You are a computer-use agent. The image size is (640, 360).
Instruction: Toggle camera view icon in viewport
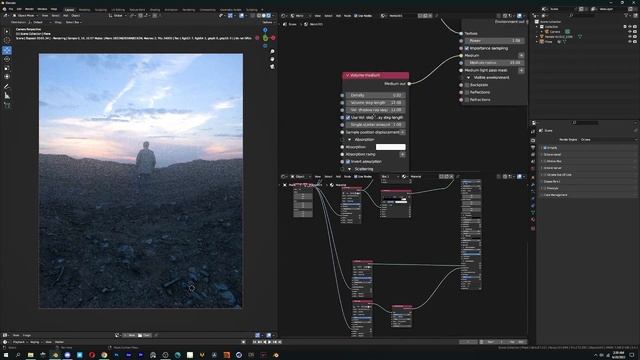point(272,67)
